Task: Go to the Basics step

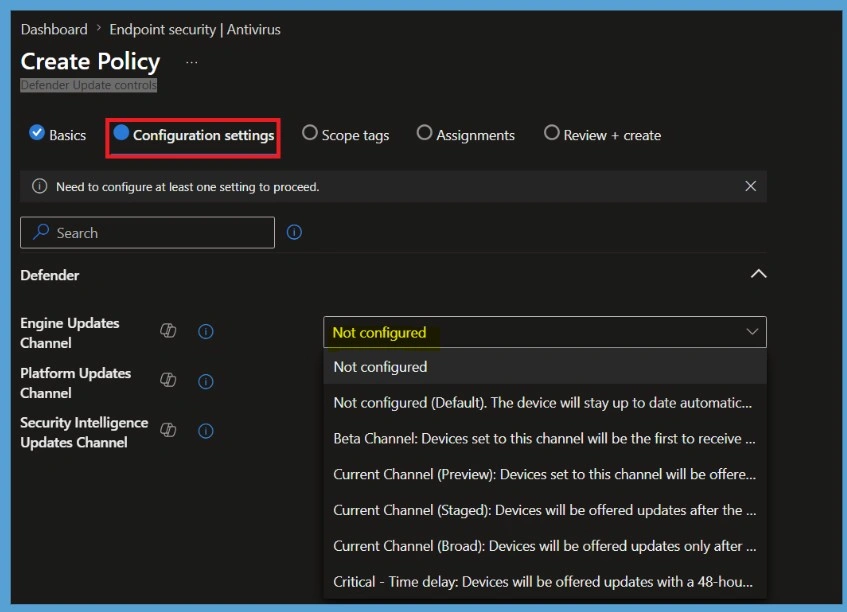Action: tap(58, 134)
